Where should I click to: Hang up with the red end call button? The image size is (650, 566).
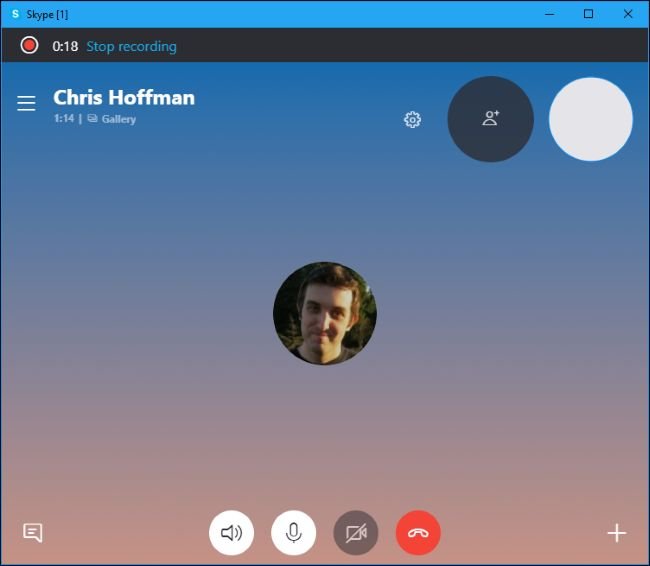pos(418,533)
